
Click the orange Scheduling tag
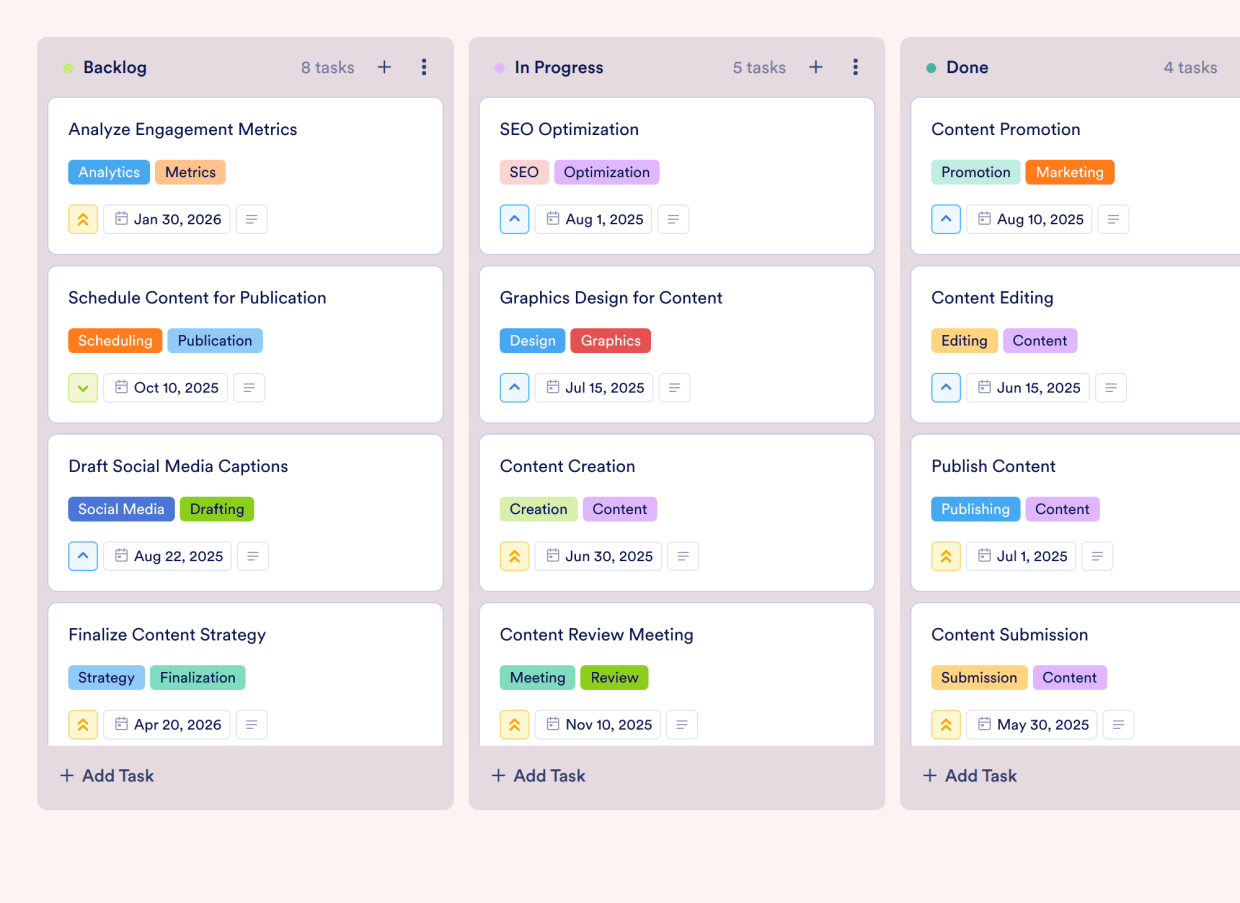pos(115,340)
